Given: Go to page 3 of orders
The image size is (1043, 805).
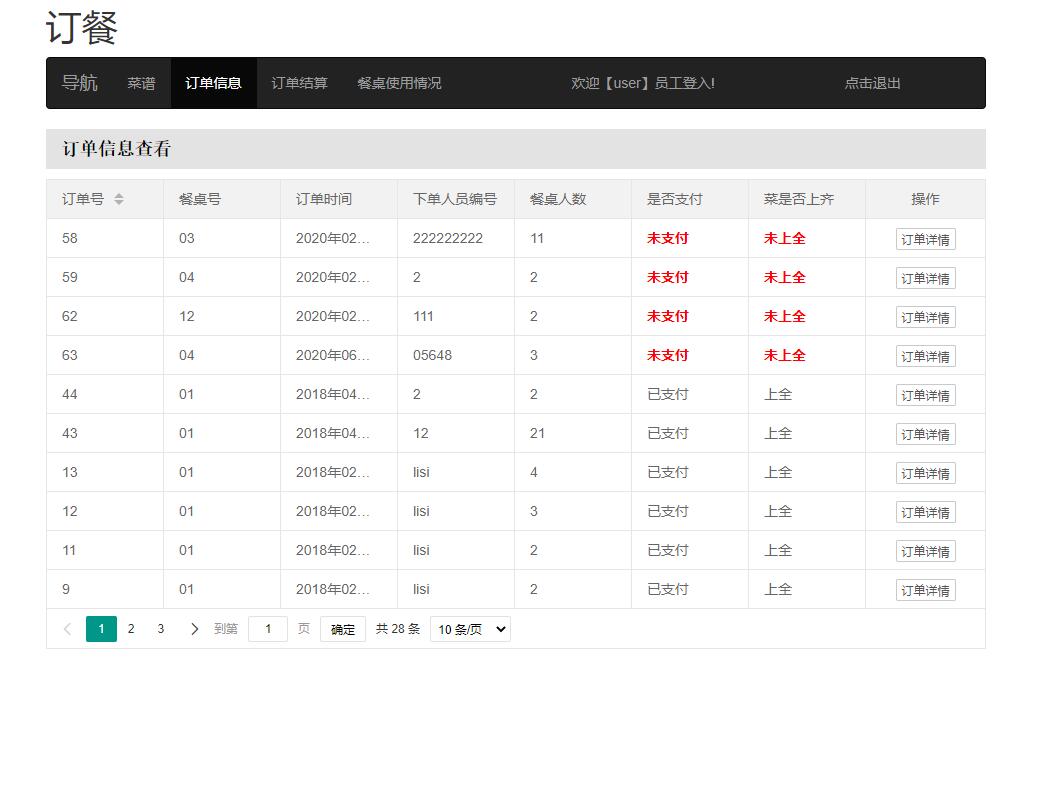Looking at the screenshot, I should coord(161,629).
